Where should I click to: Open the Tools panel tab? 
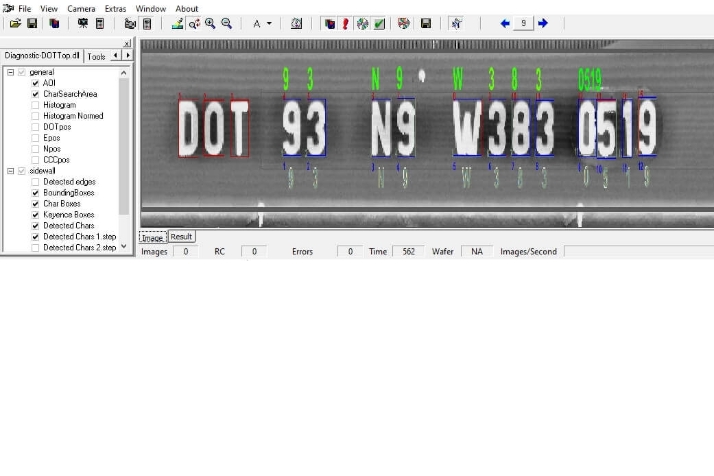click(96, 56)
